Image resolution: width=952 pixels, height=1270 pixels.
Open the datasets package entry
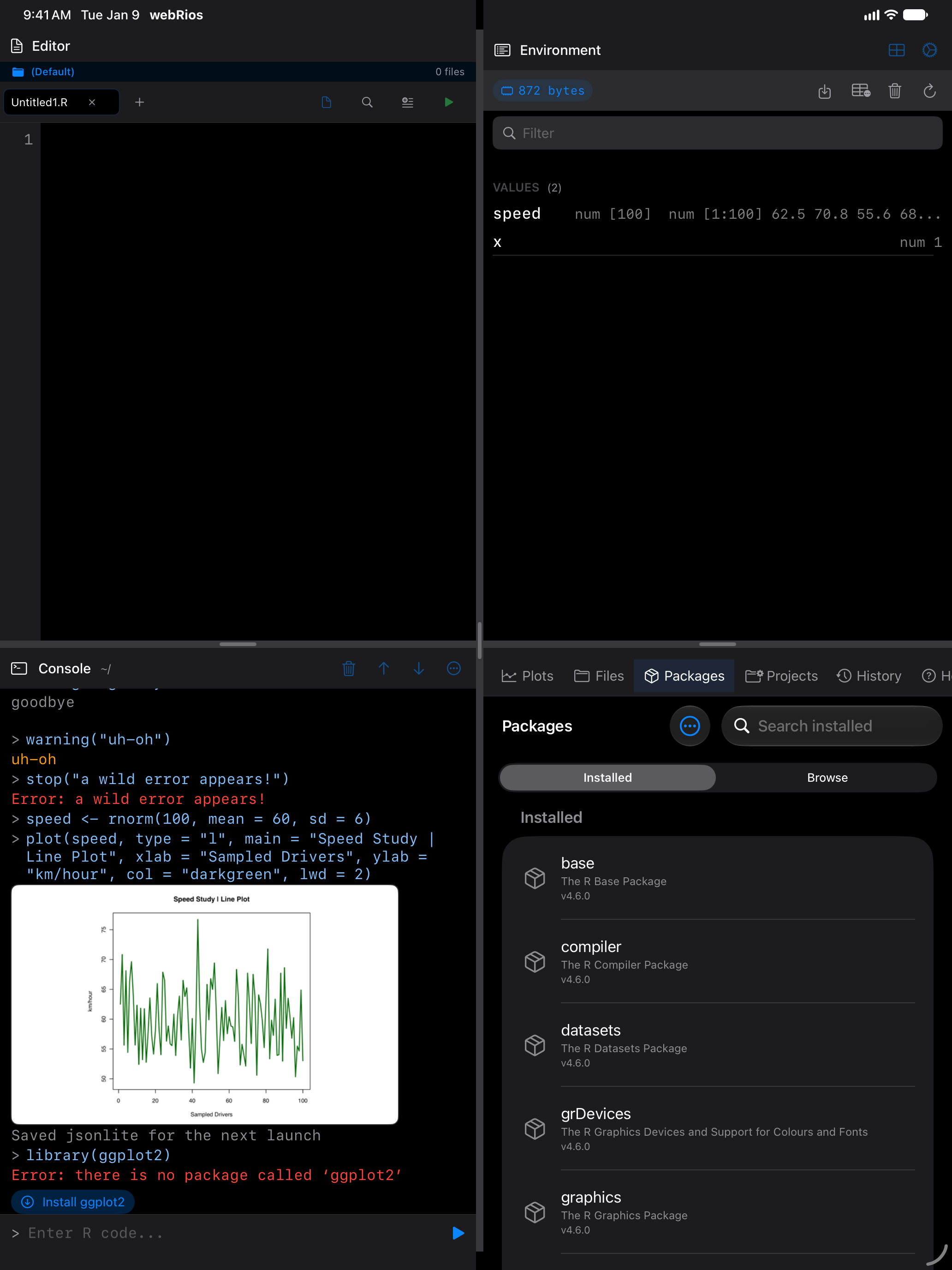pyautogui.click(x=717, y=1046)
